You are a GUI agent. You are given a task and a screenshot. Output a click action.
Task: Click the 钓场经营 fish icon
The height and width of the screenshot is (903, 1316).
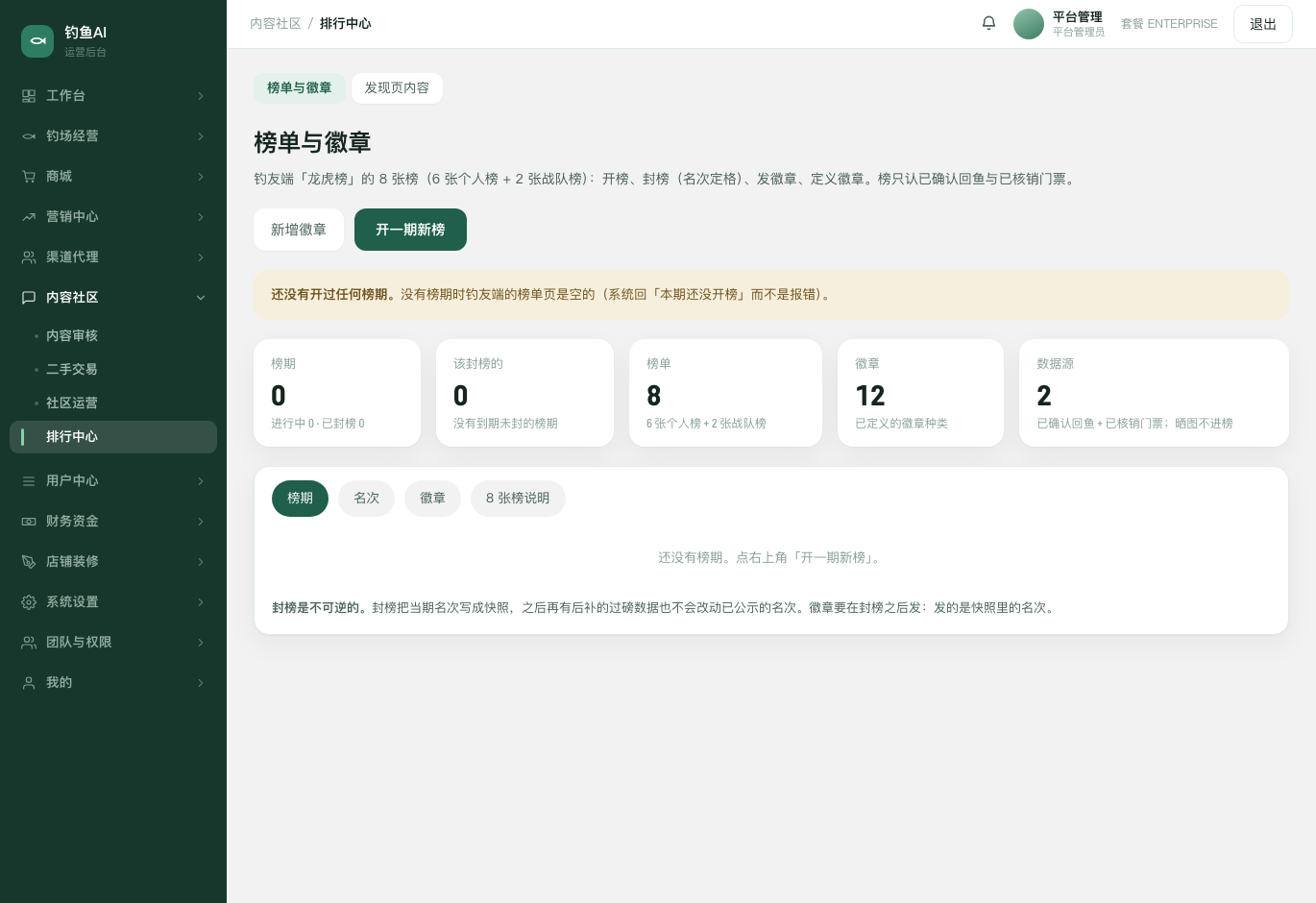coord(29,136)
